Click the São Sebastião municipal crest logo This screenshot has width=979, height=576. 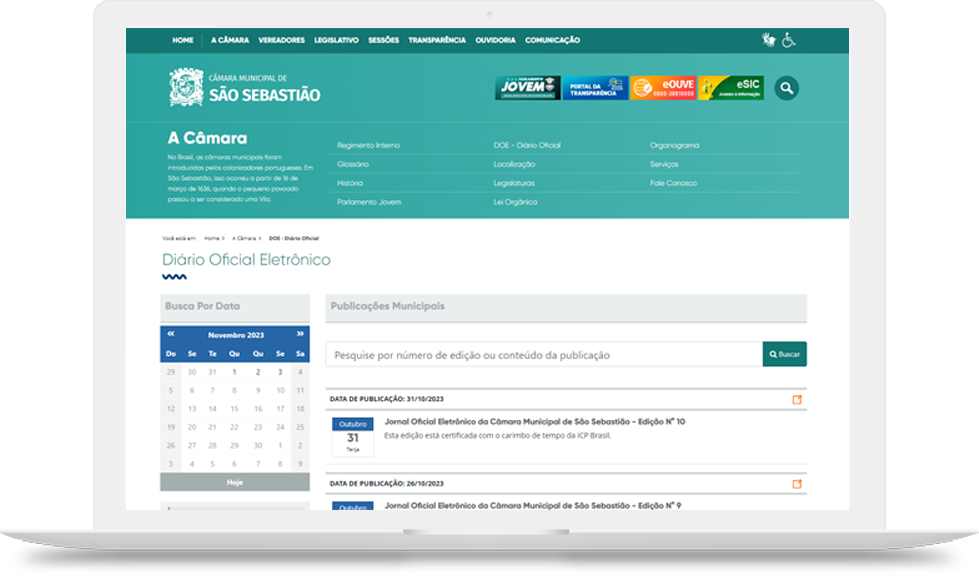click(x=186, y=88)
